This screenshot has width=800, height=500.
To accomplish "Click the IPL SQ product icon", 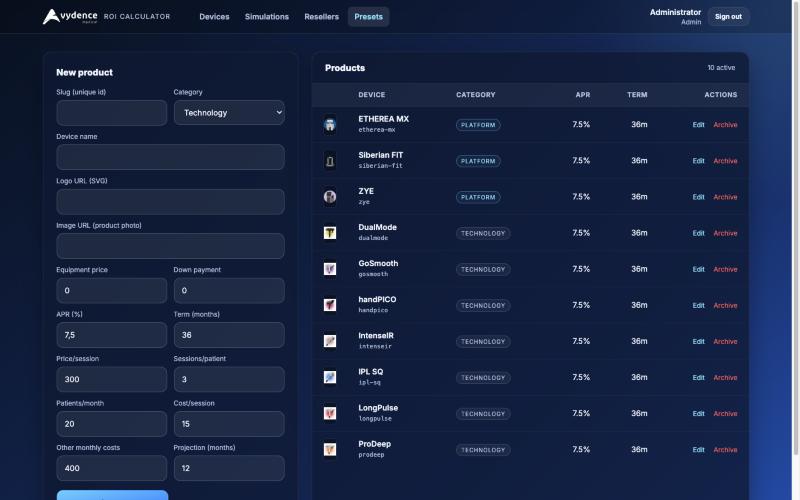I will (330, 378).
